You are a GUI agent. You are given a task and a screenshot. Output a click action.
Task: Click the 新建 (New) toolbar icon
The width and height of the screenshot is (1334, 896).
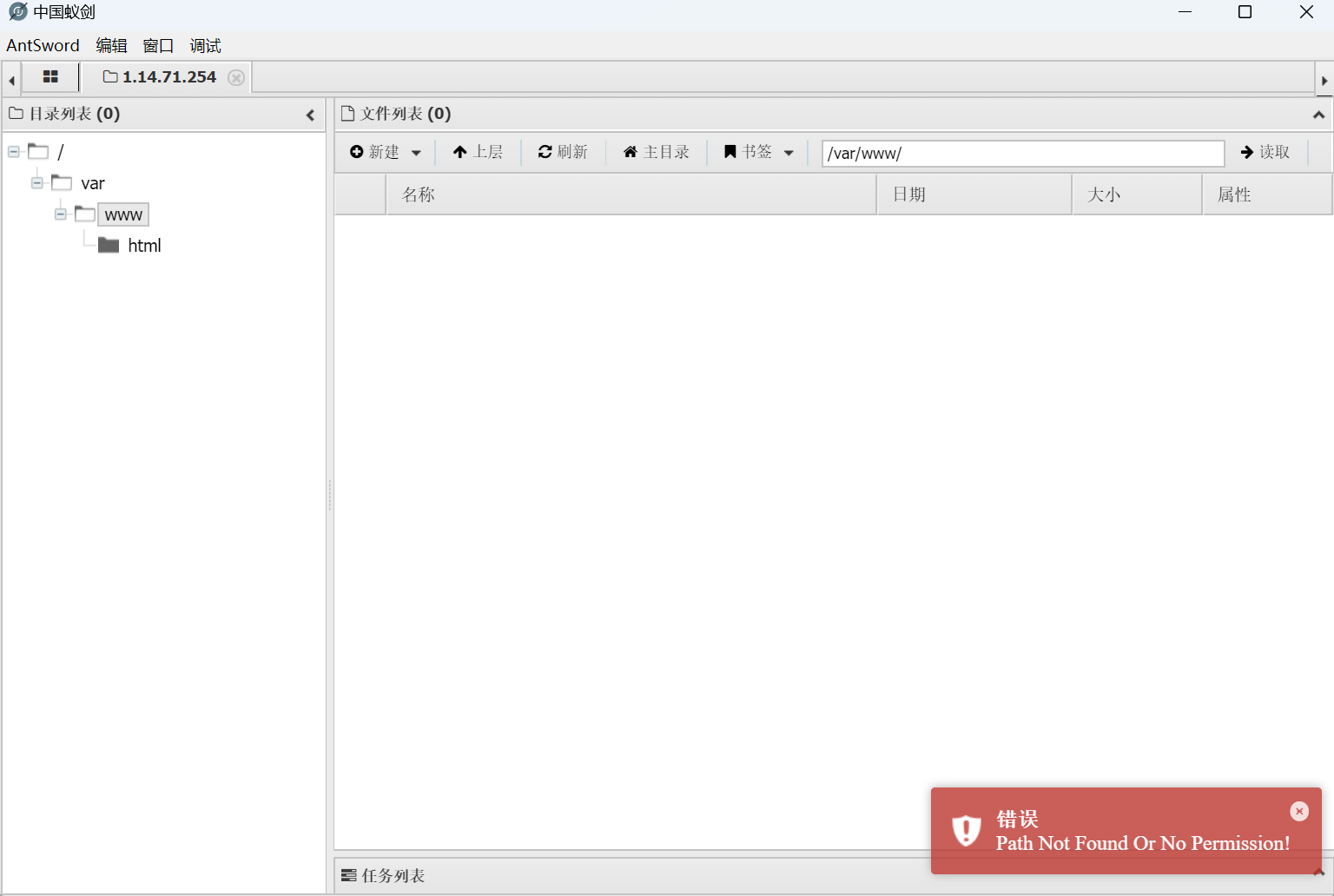(358, 152)
